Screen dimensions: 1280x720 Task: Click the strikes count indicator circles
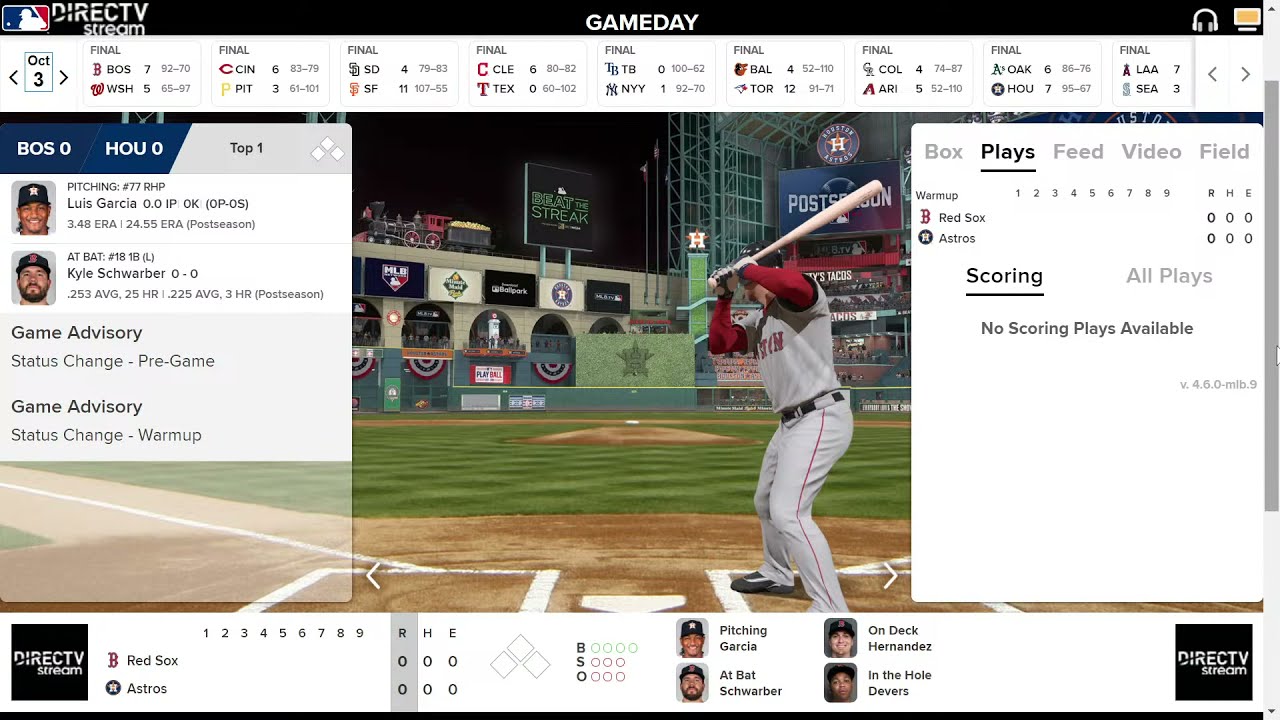pos(608,662)
